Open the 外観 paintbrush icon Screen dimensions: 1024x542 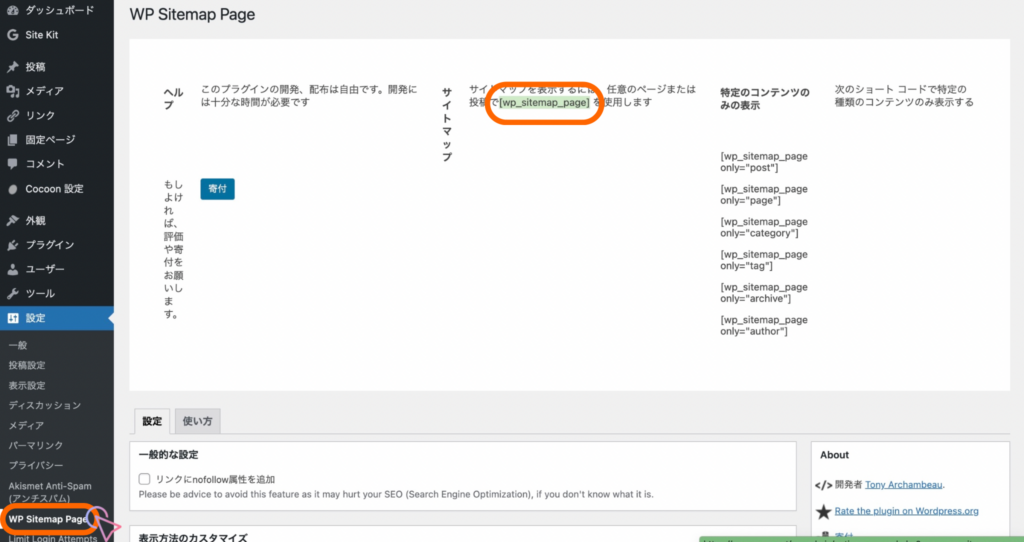12,221
